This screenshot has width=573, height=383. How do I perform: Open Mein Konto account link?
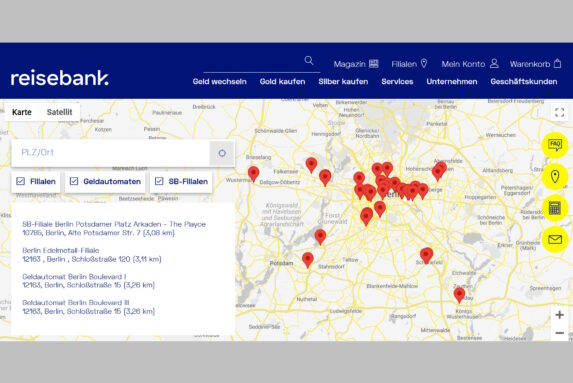pyautogui.click(x=470, y=64)
